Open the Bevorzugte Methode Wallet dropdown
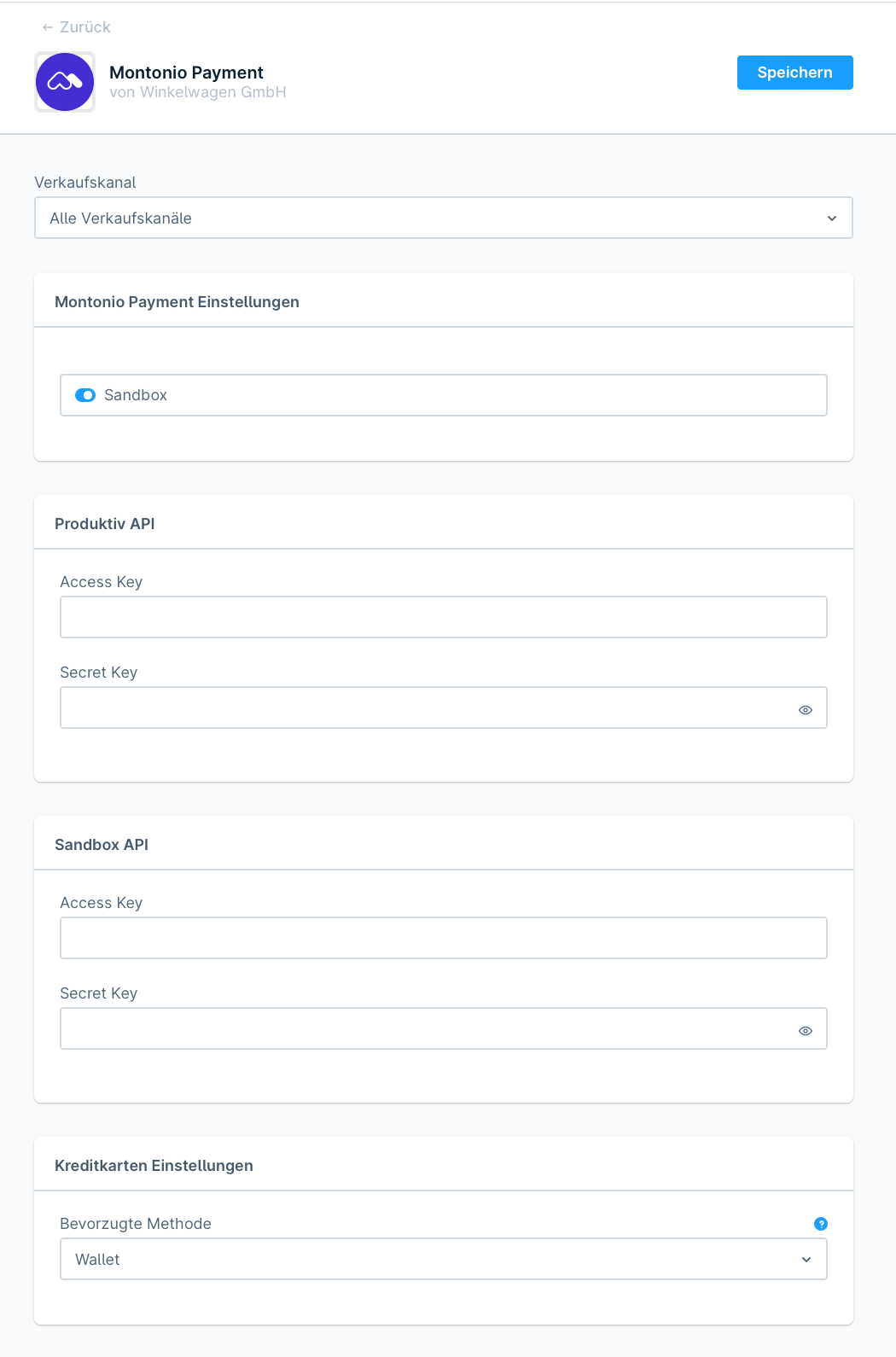The height and width of the screenshot is (1357, 896). pyautogui.click(x=427, y=1260)
